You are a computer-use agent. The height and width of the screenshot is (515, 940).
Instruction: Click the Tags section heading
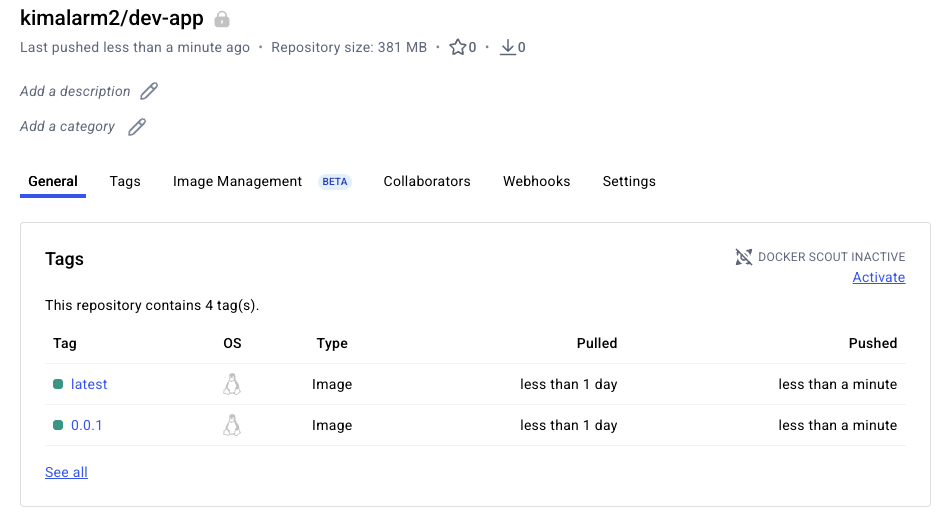pyautogui.click(x=64, y=259)
